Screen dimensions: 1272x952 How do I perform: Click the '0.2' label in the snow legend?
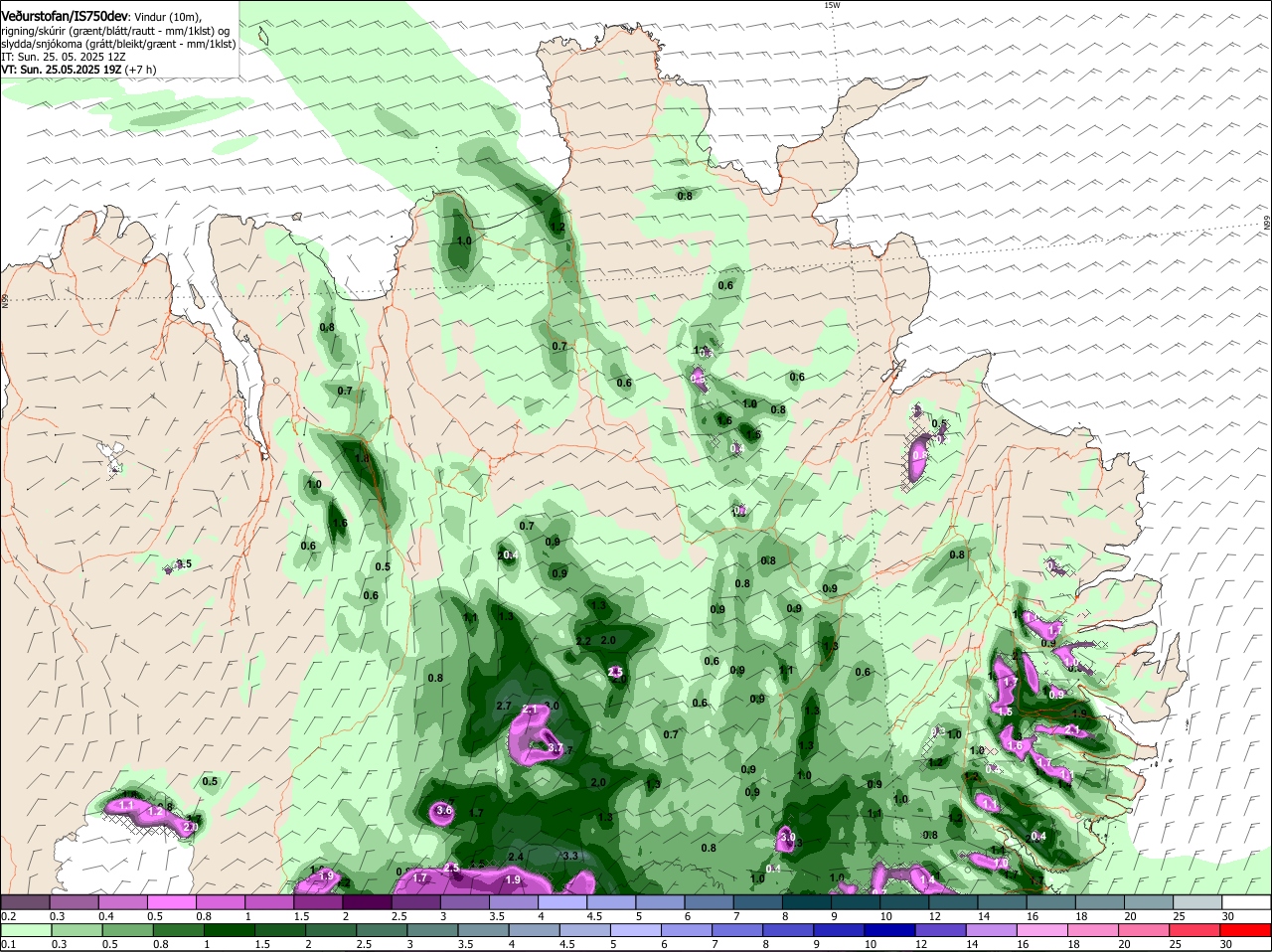pos(8,916)
